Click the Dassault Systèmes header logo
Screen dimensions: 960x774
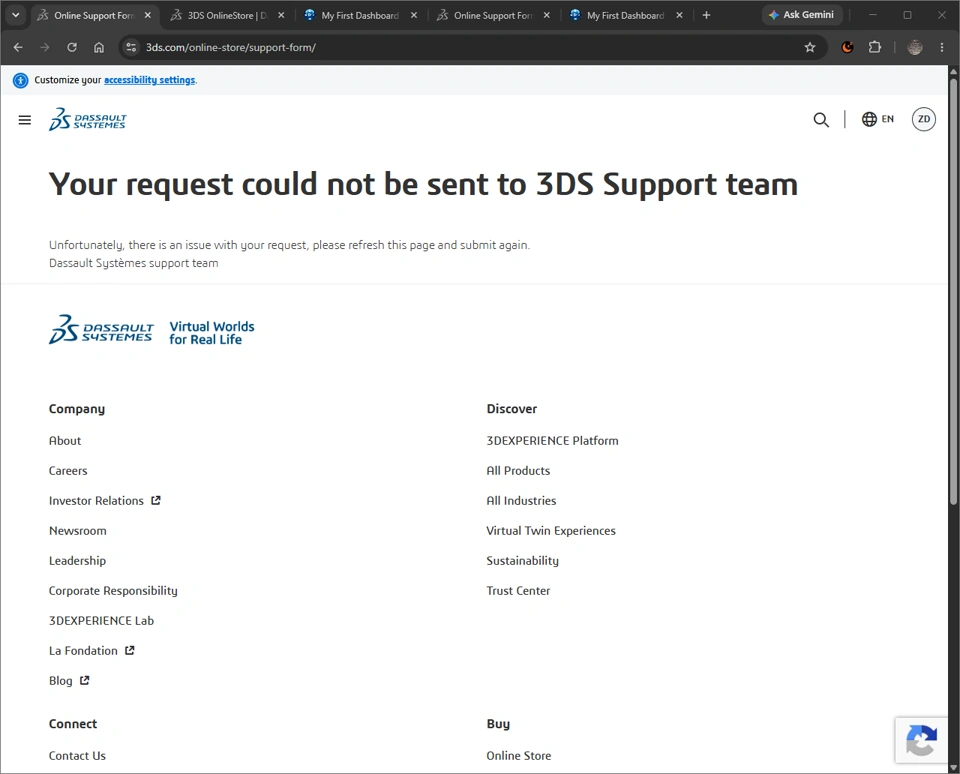pos(88,119)
